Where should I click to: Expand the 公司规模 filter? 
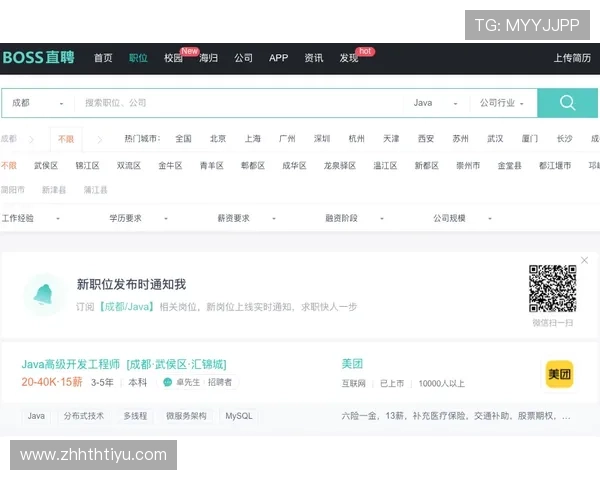point(462,218)
